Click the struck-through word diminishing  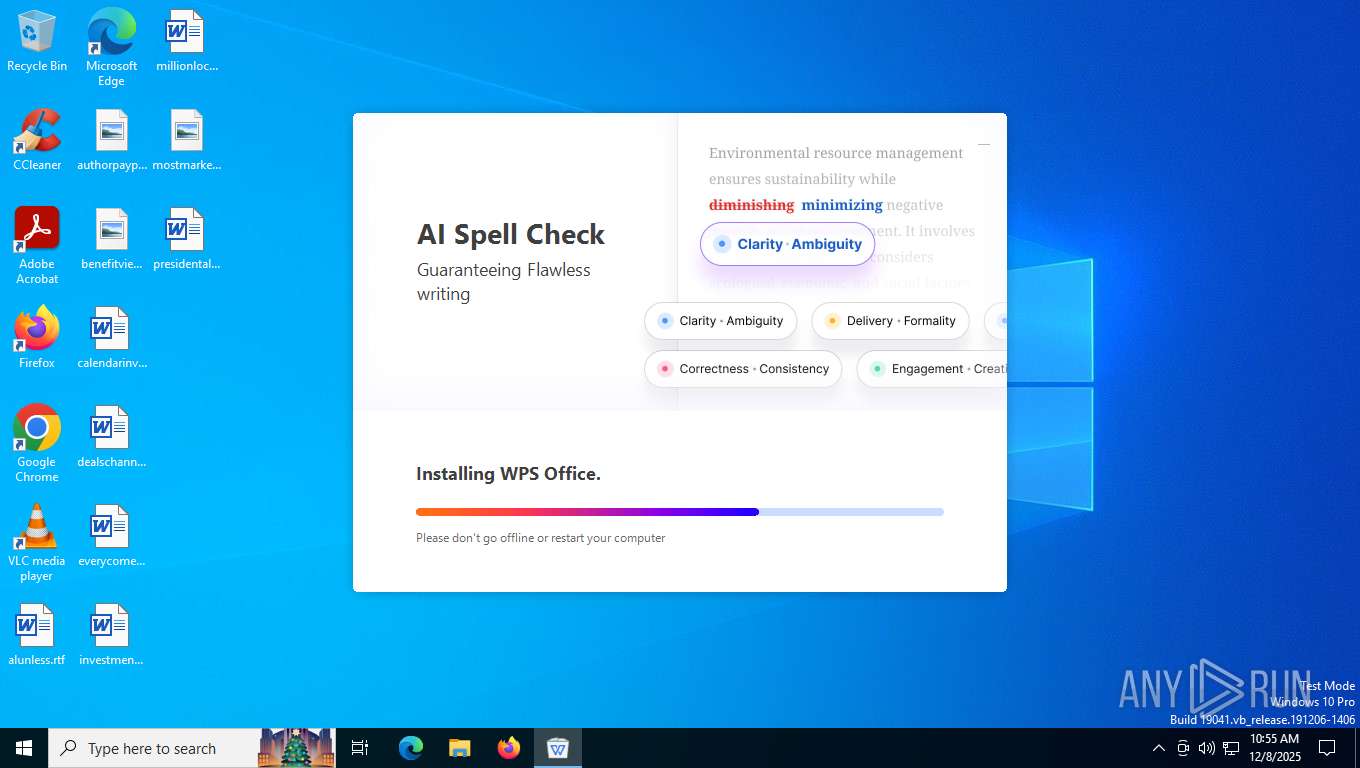(x=751, y=205)
